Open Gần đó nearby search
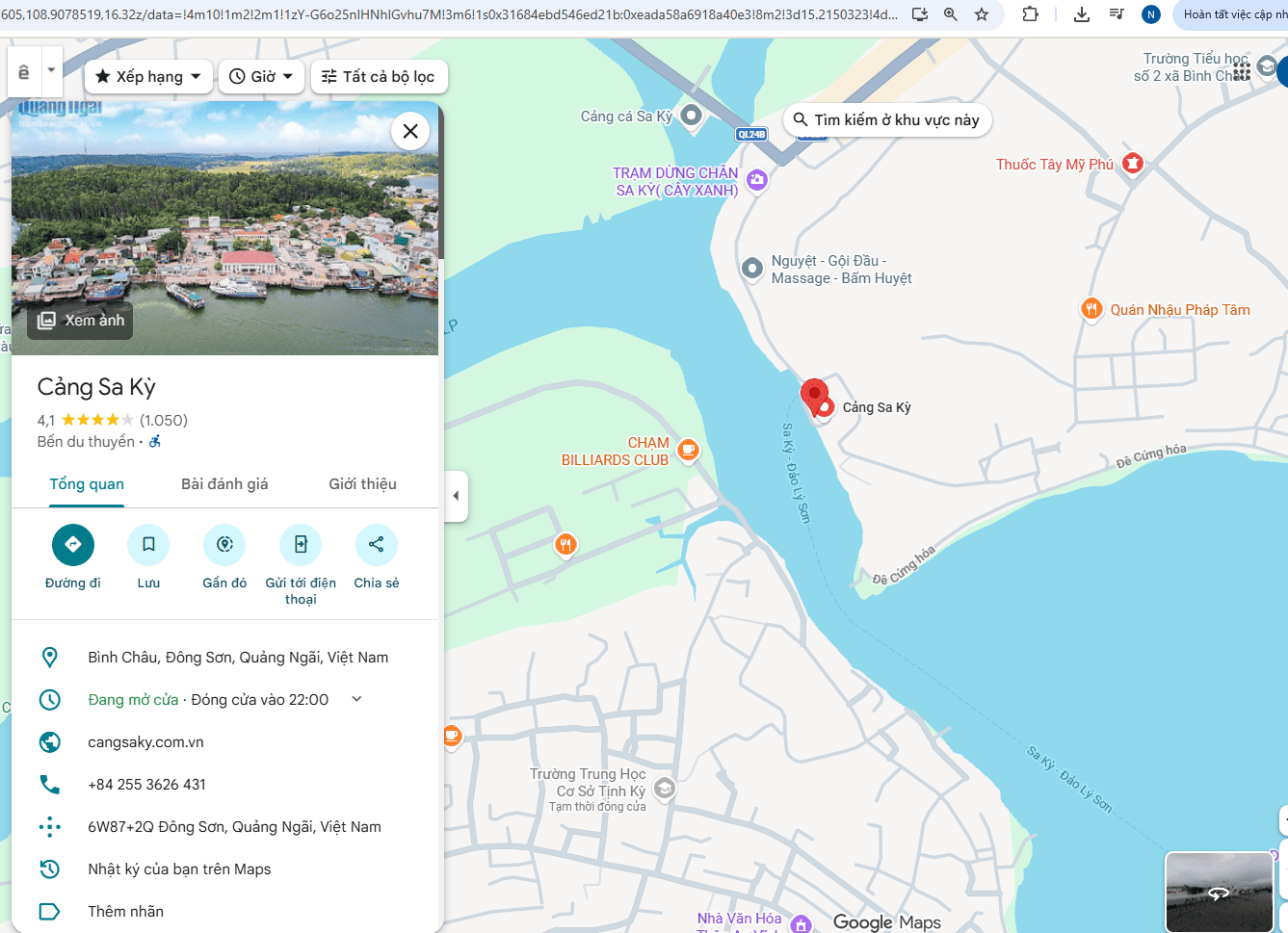1288x933 pixels. (224, 545)
